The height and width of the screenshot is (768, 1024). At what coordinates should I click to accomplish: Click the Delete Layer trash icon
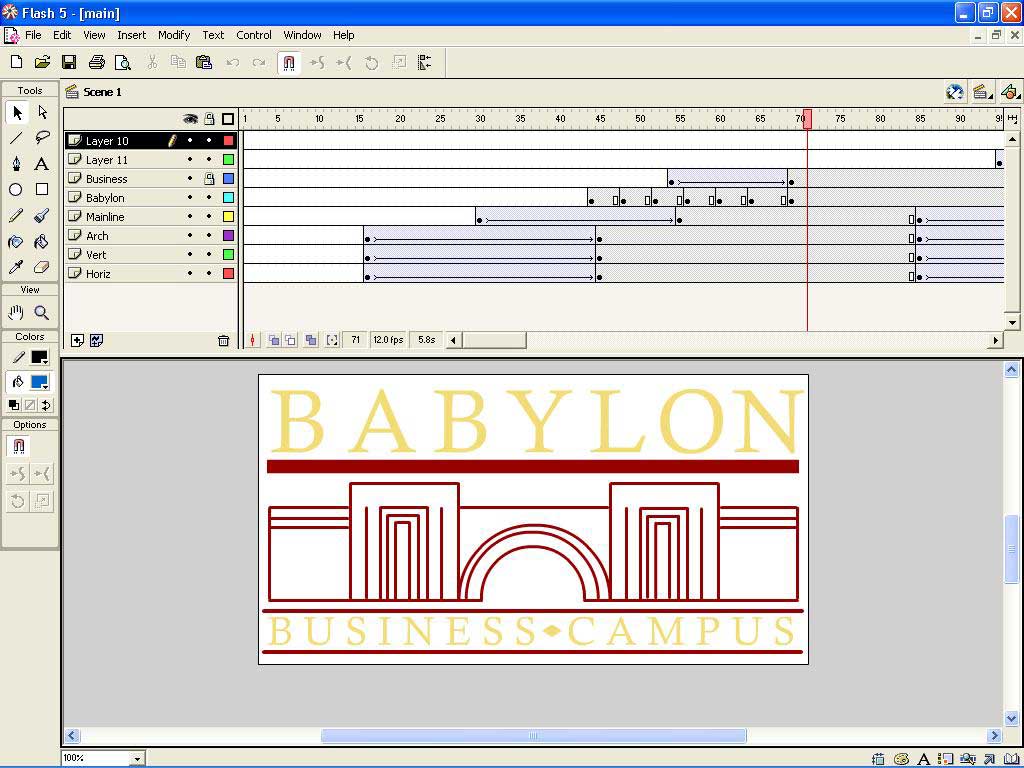tap(223, 340)
